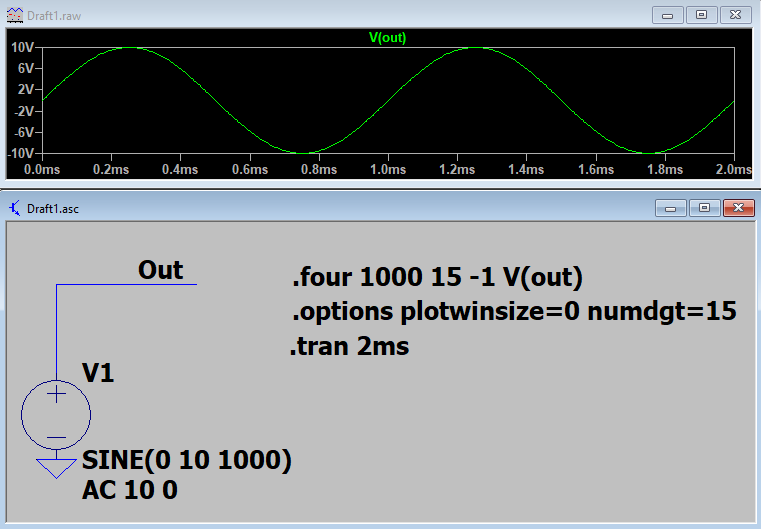This screenshot has height=529, width=761.
Task: Click the Draft1.raw waveform window icon
Action: [15, 16]
